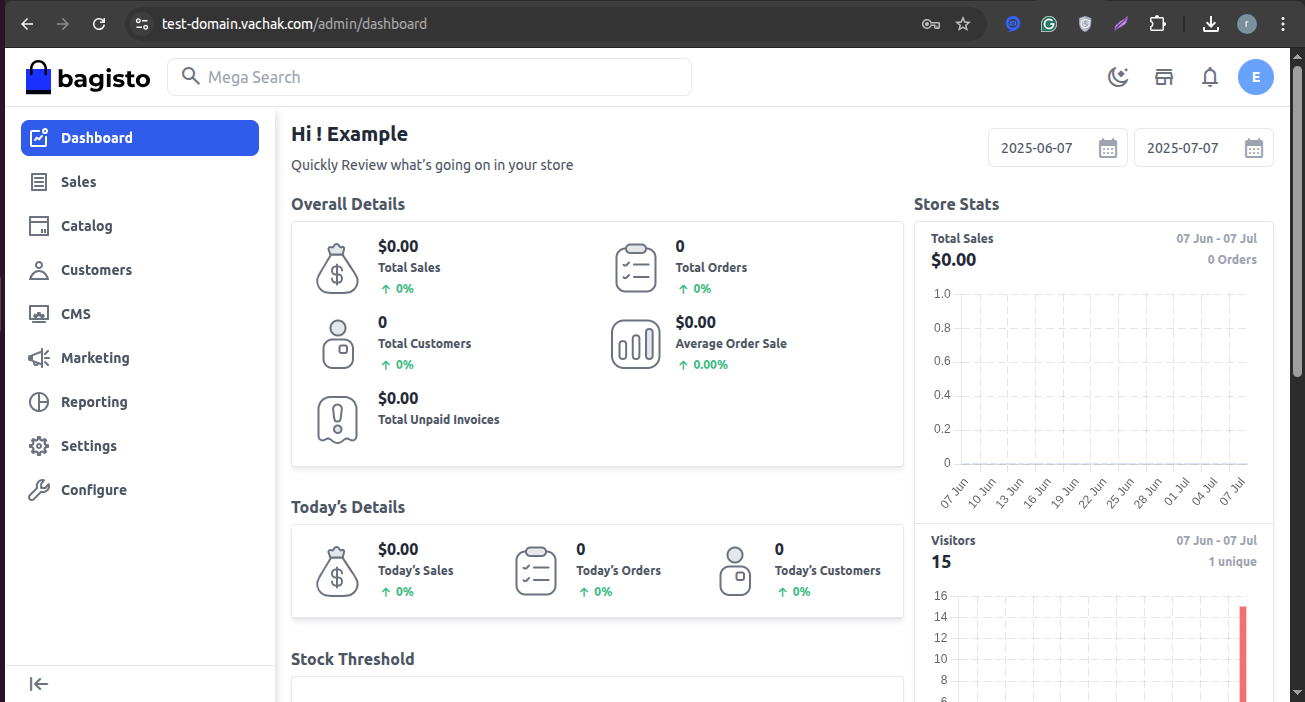Click the "Store Stats" heading
This screenshot has height=702, width=1305.
coord(956,204)
